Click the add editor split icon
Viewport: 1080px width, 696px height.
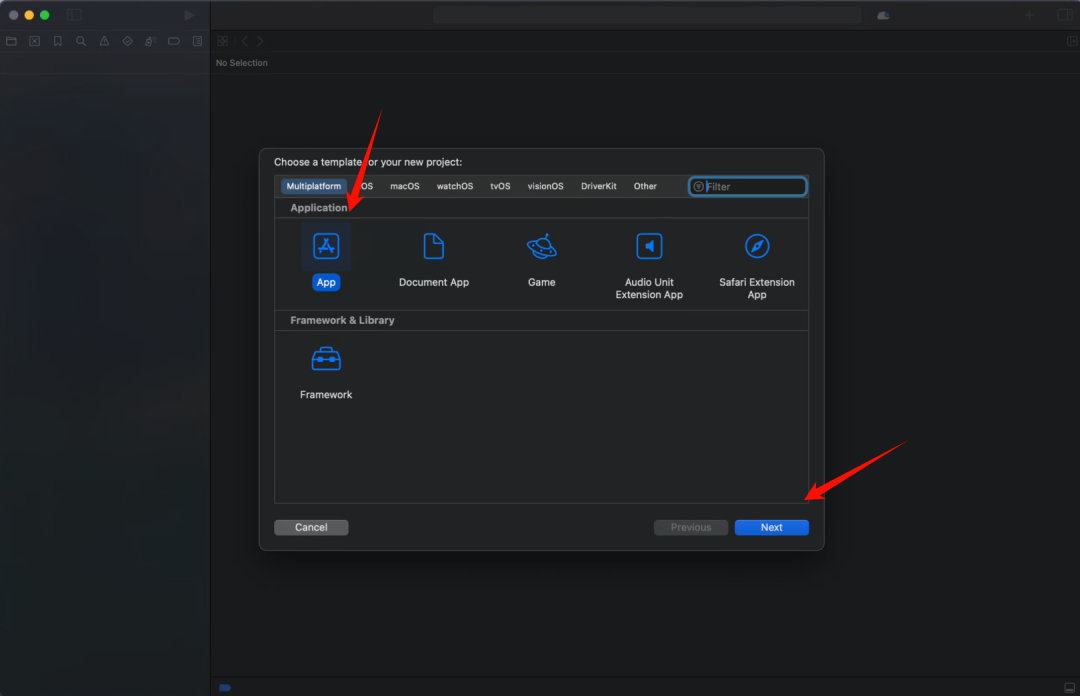[1072, 41]
